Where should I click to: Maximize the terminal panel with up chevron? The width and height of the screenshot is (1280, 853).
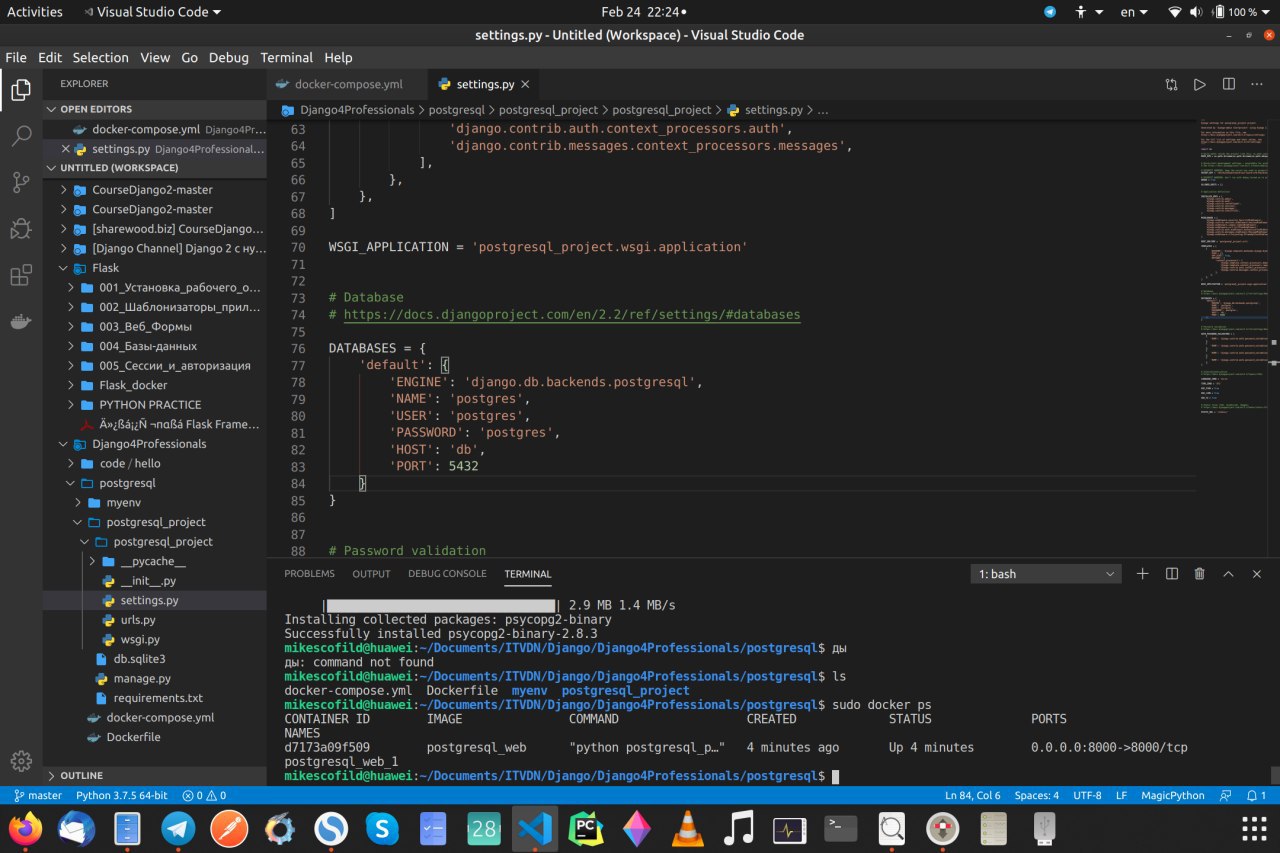point(1228,574)
